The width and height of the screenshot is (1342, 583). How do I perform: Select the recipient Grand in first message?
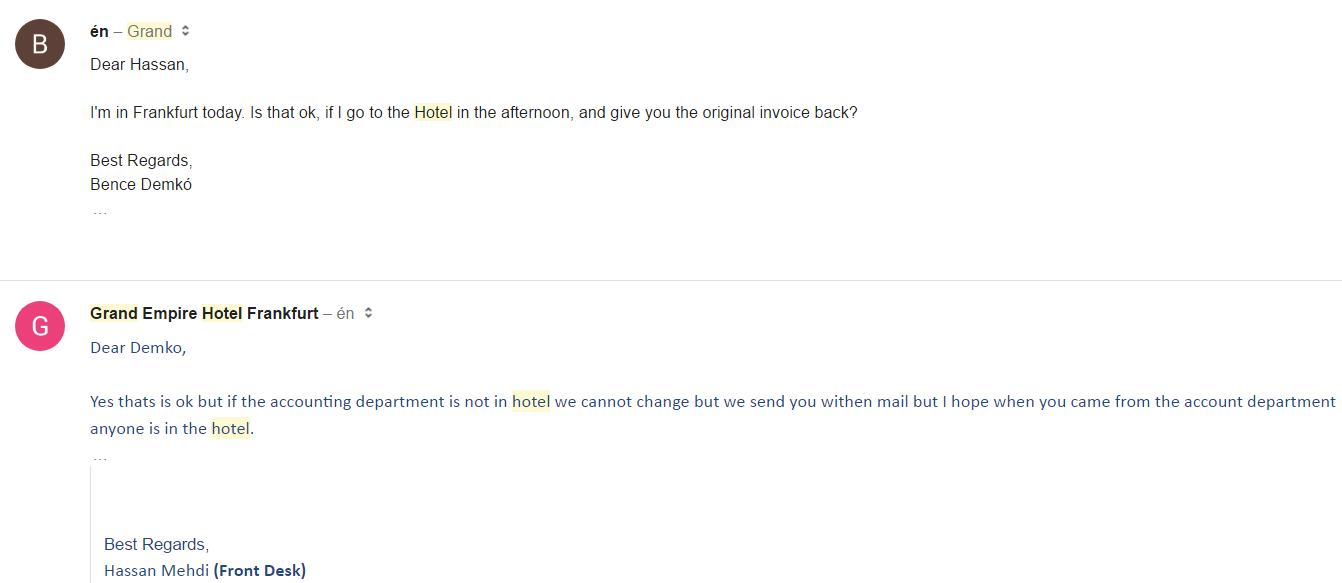[x=150, y=32]
